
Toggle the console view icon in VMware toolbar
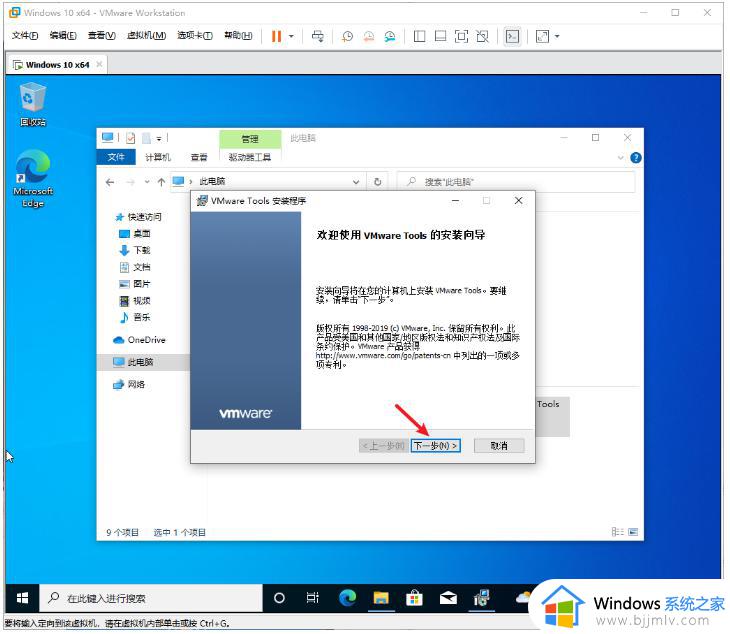512,36
